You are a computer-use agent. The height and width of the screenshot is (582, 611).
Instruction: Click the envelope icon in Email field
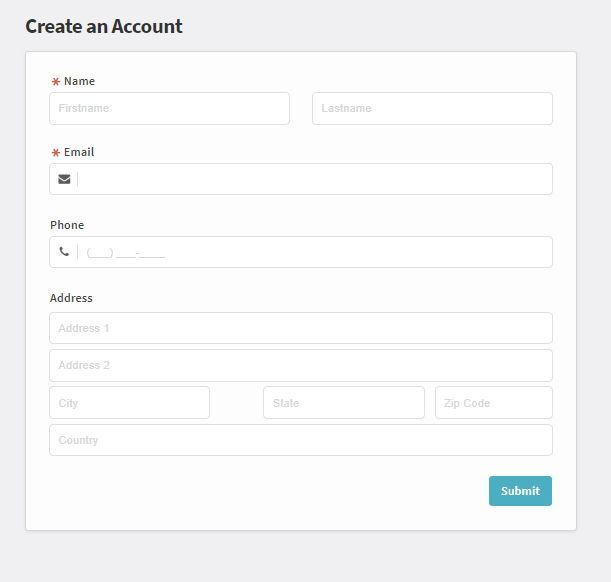click(x=64, y=179)
